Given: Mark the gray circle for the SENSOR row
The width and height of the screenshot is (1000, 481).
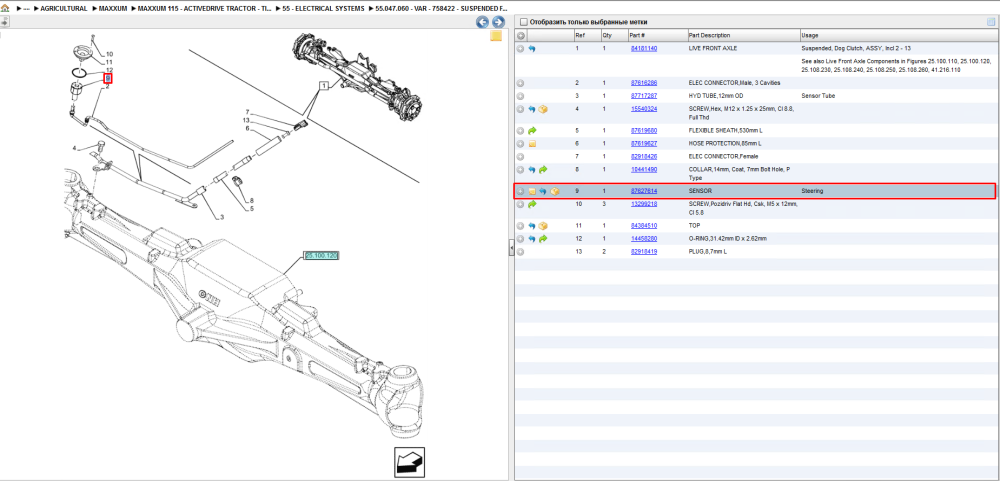Looking at the screenshot, I should [x=520, y=191].
